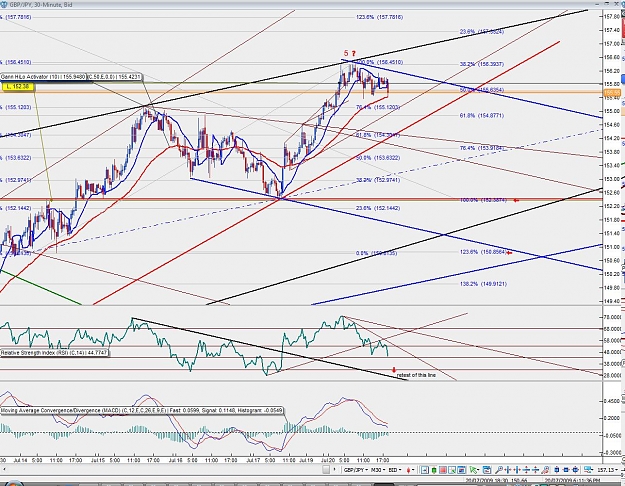Click the 123.6% (157.7816) Fibonacci label
Viewport: 625px width, 486px height.
click(x=379, y=17)
